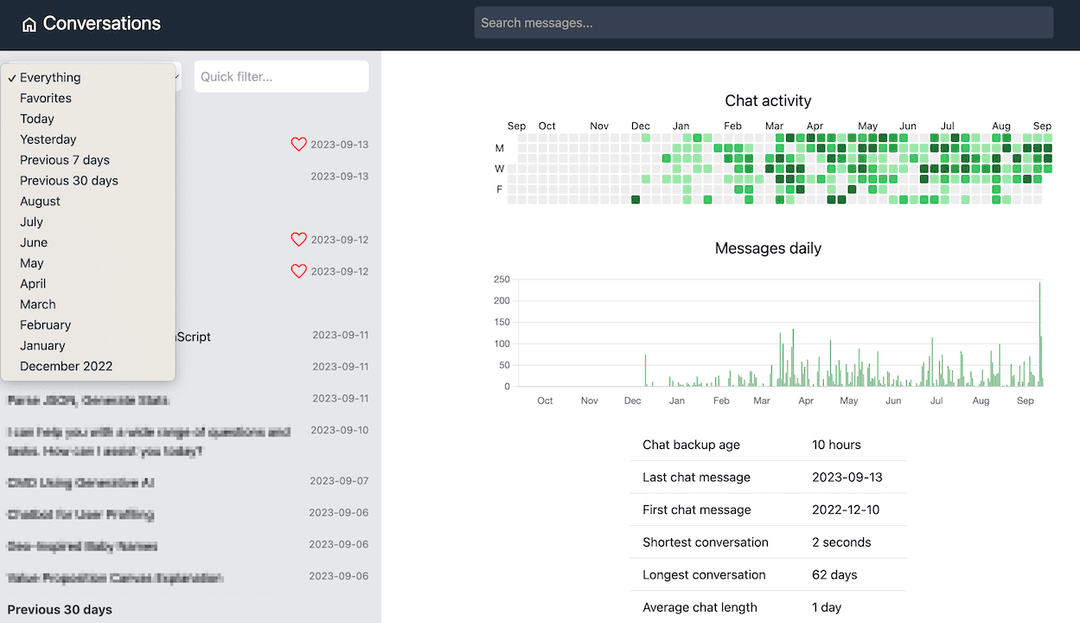
Task: Focus the Quick filter input box
Action: [x=281, y=76]
